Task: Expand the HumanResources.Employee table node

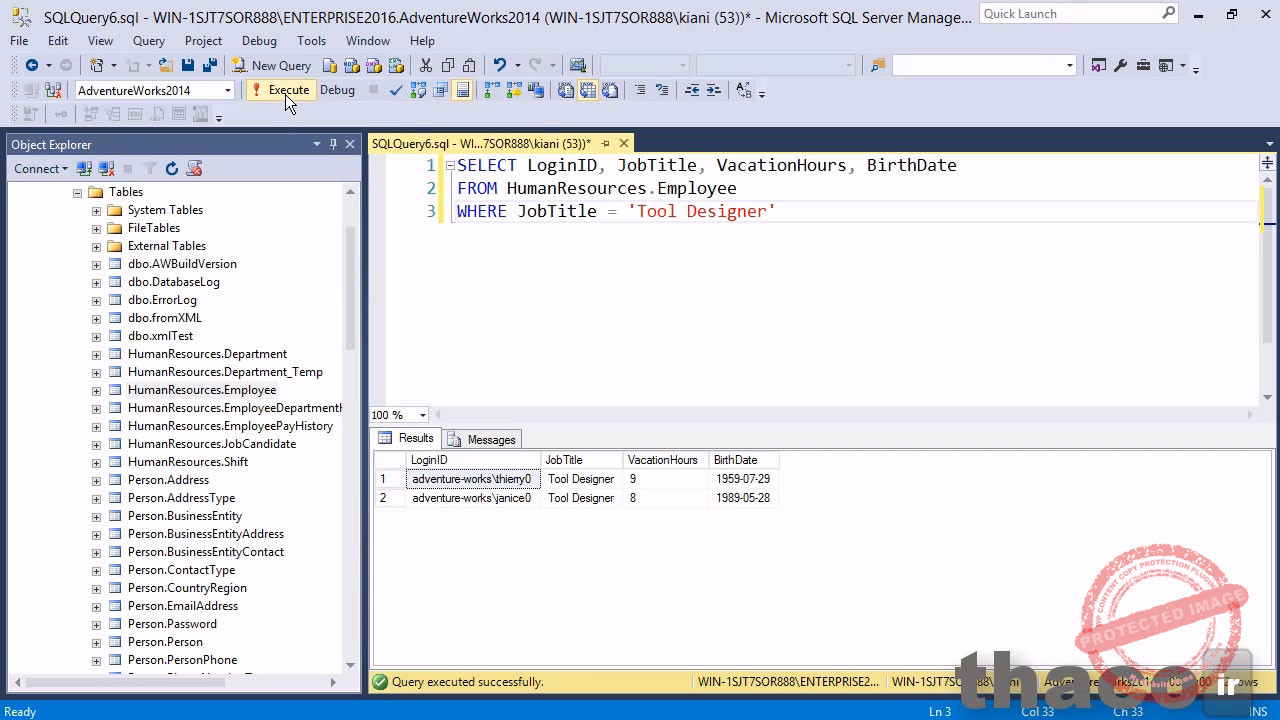Action: point(96,390)
